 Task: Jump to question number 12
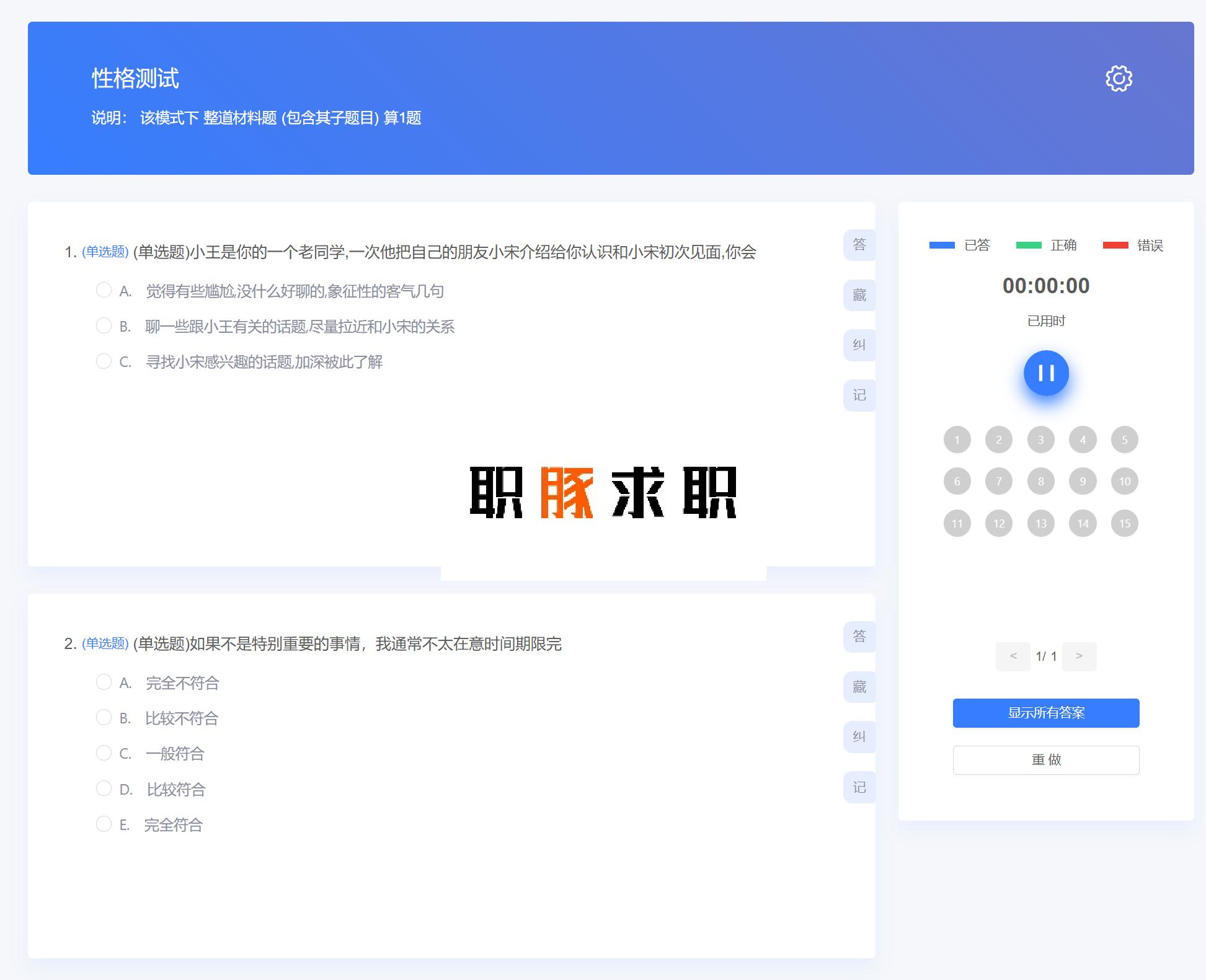[x=999, y=523]
